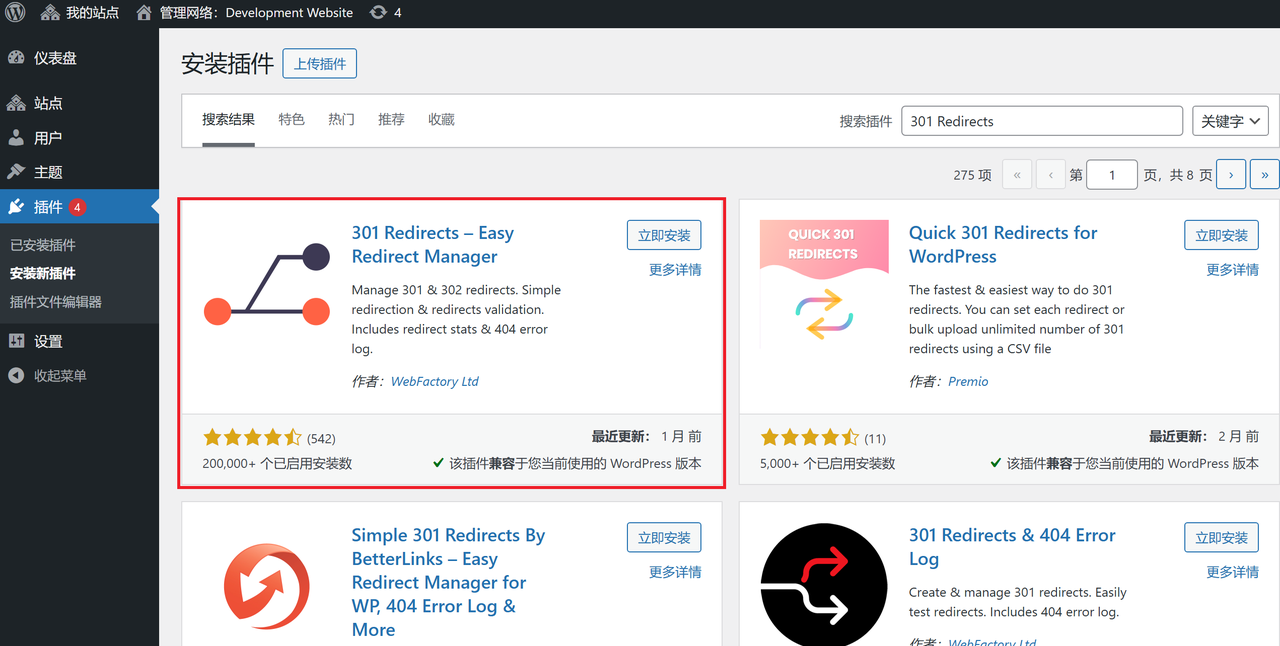Open the 301 Redirects & 404 Error Log thumbnail
Image resolution: width=1280 pixels, height=646 pixels.
click(824, 584)
